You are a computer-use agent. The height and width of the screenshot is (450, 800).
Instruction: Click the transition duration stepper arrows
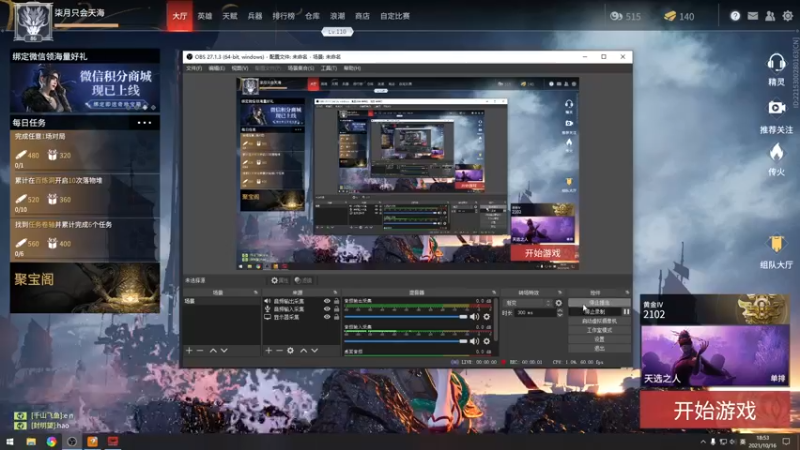click(560, 313)
